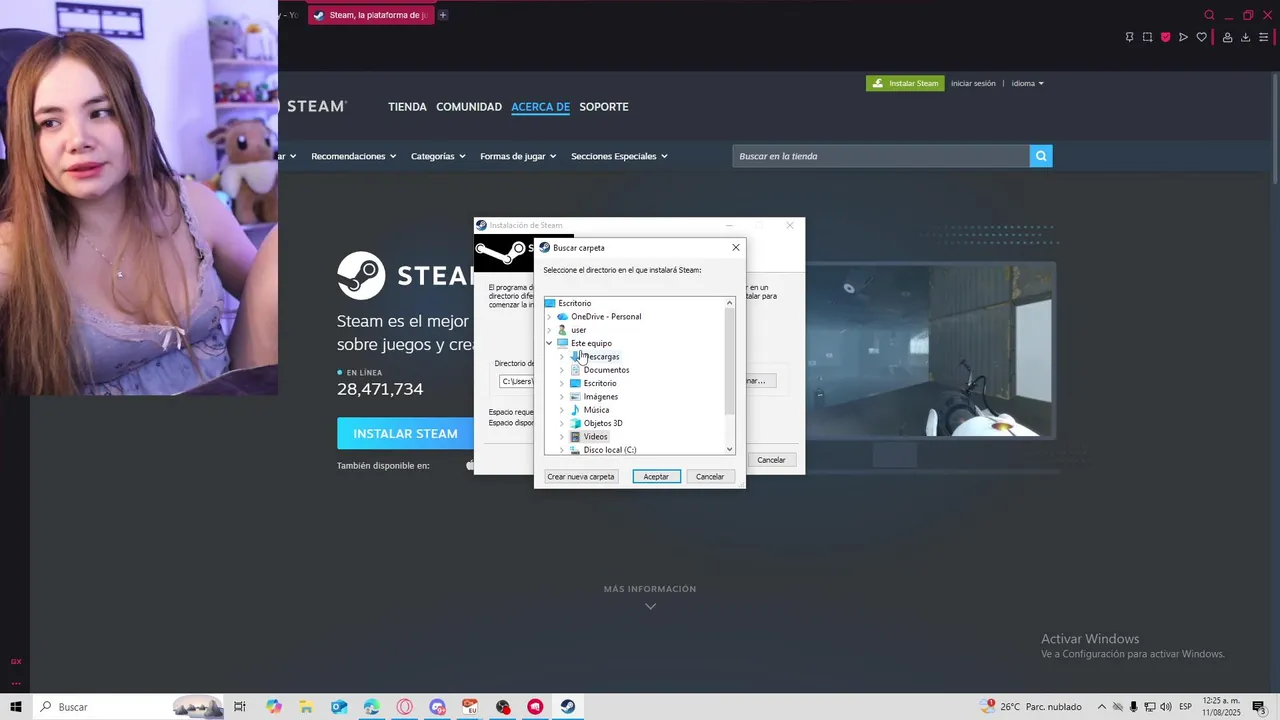The width and height of the screenshot is (1280, 720).
Task: Click the MÁS INFORMACIÓN down chevron
Action: [x=650, y=606]
